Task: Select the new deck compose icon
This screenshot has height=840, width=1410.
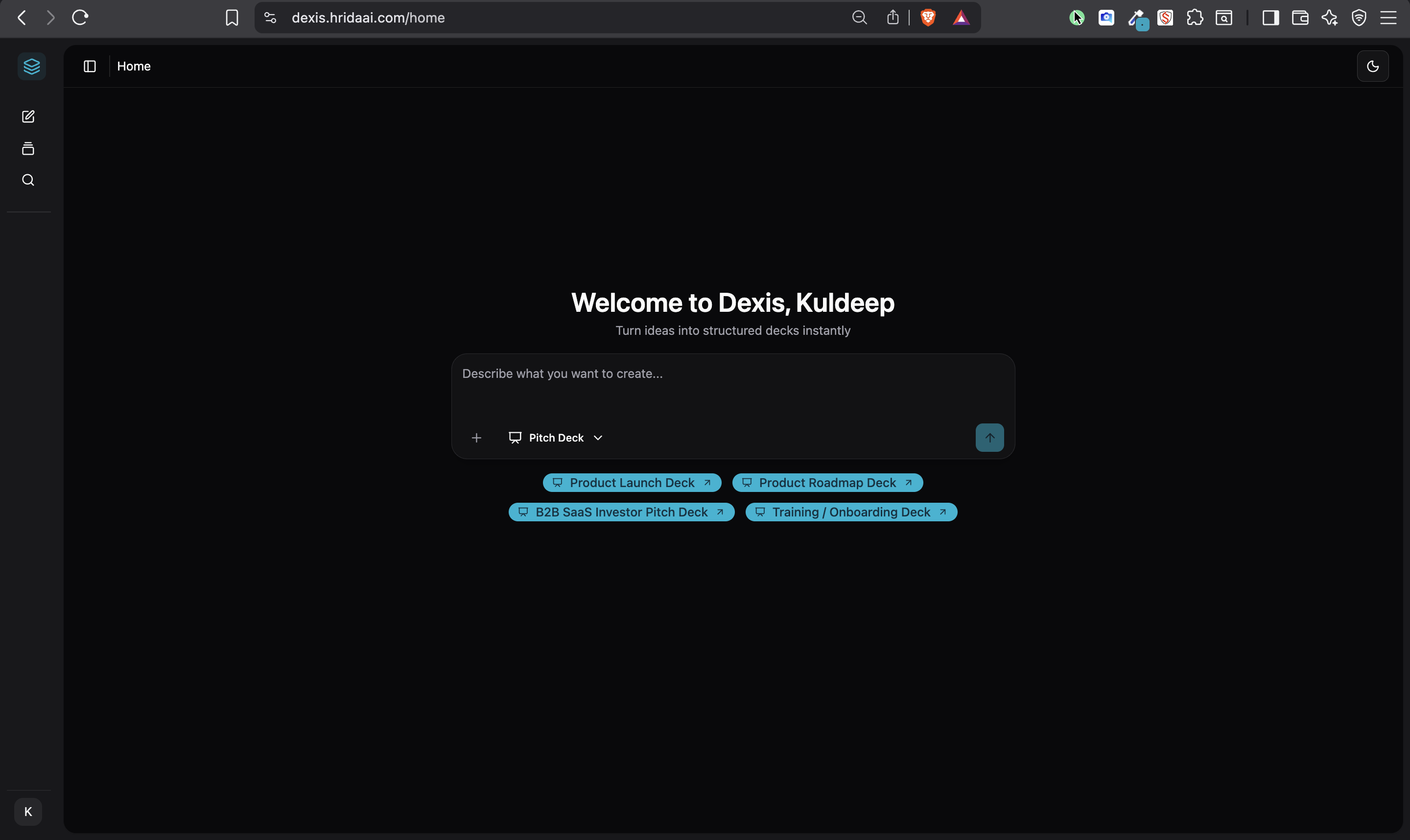Action: tap(28, 117)
